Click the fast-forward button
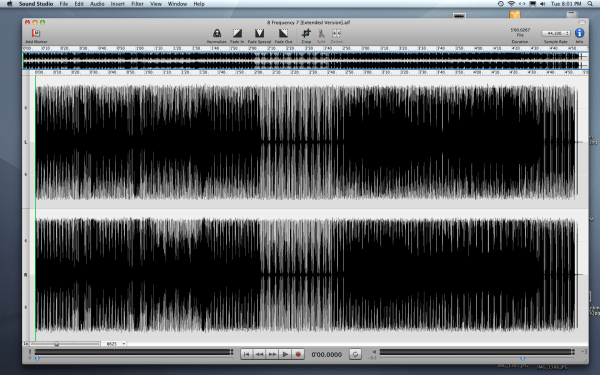Screen dimensions: 600x375 pyautogui.click(x=272, y=354)
